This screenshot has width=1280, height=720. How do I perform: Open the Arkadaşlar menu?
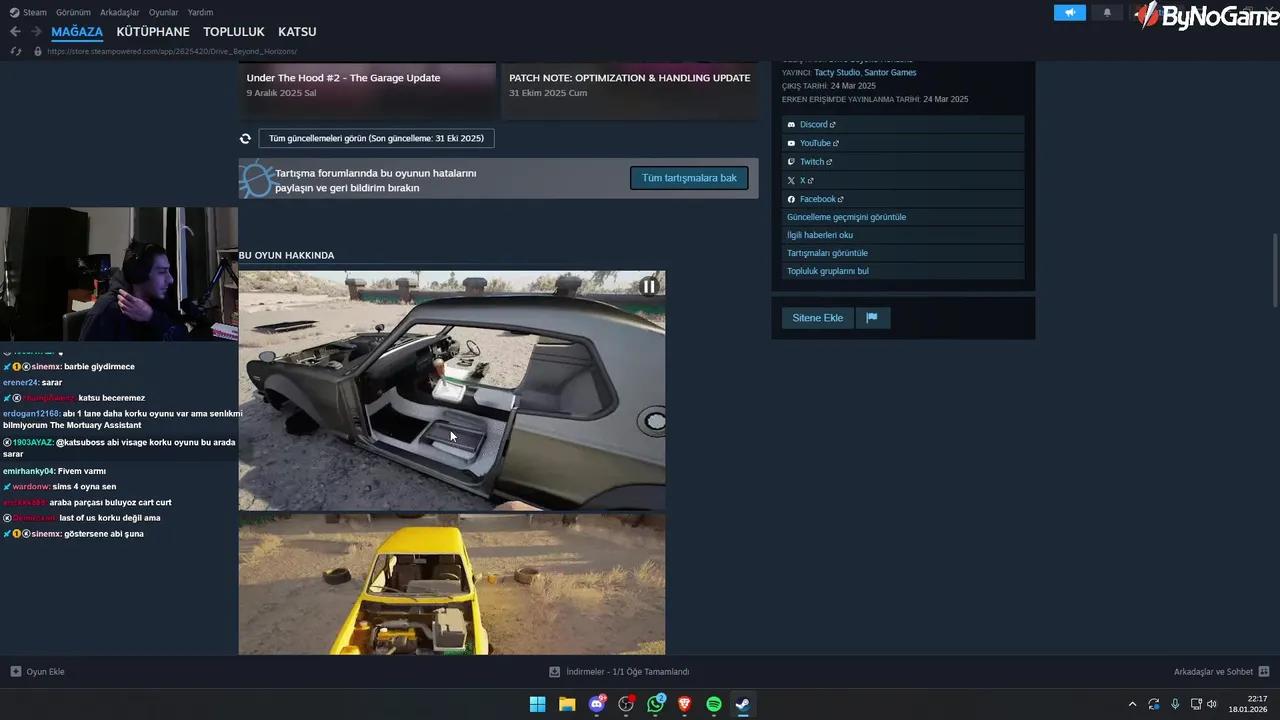pyautogui.click(x=120, y=12)
